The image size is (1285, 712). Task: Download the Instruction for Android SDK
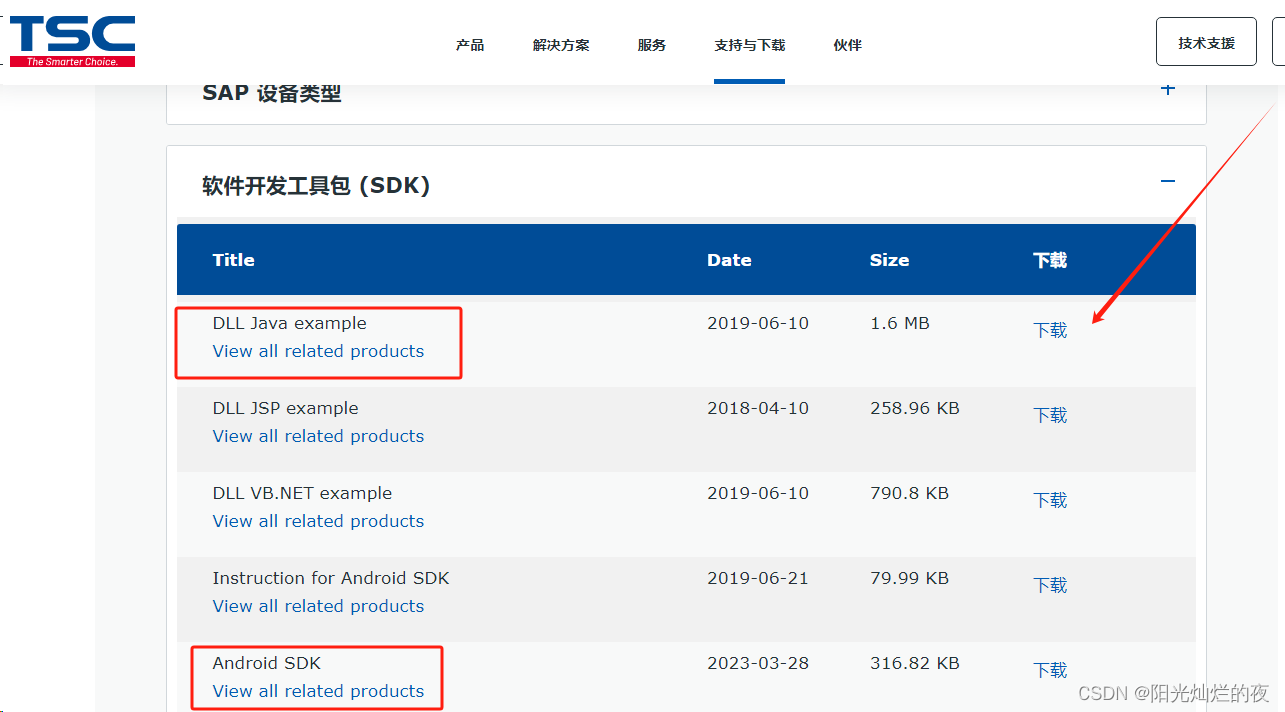pyautogui.click(x=1050, y=584)
